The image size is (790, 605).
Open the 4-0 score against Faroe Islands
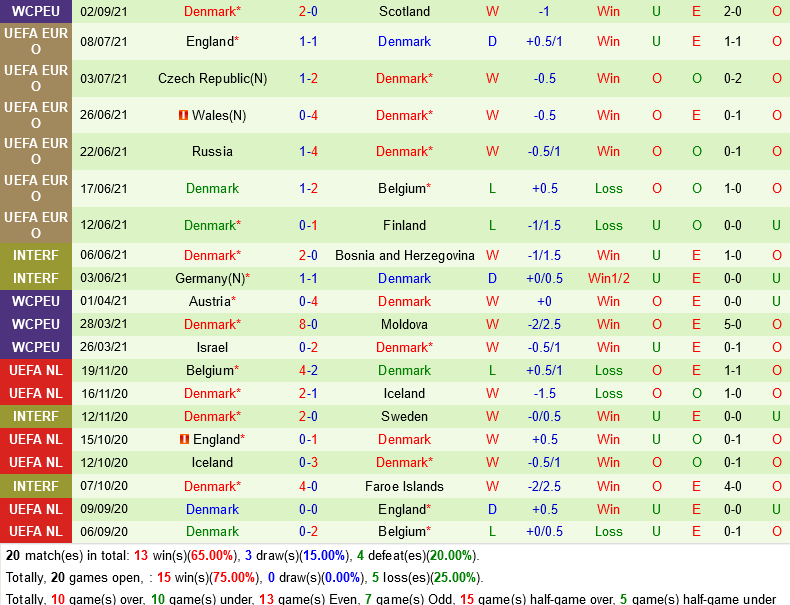(x=308, y=486)
